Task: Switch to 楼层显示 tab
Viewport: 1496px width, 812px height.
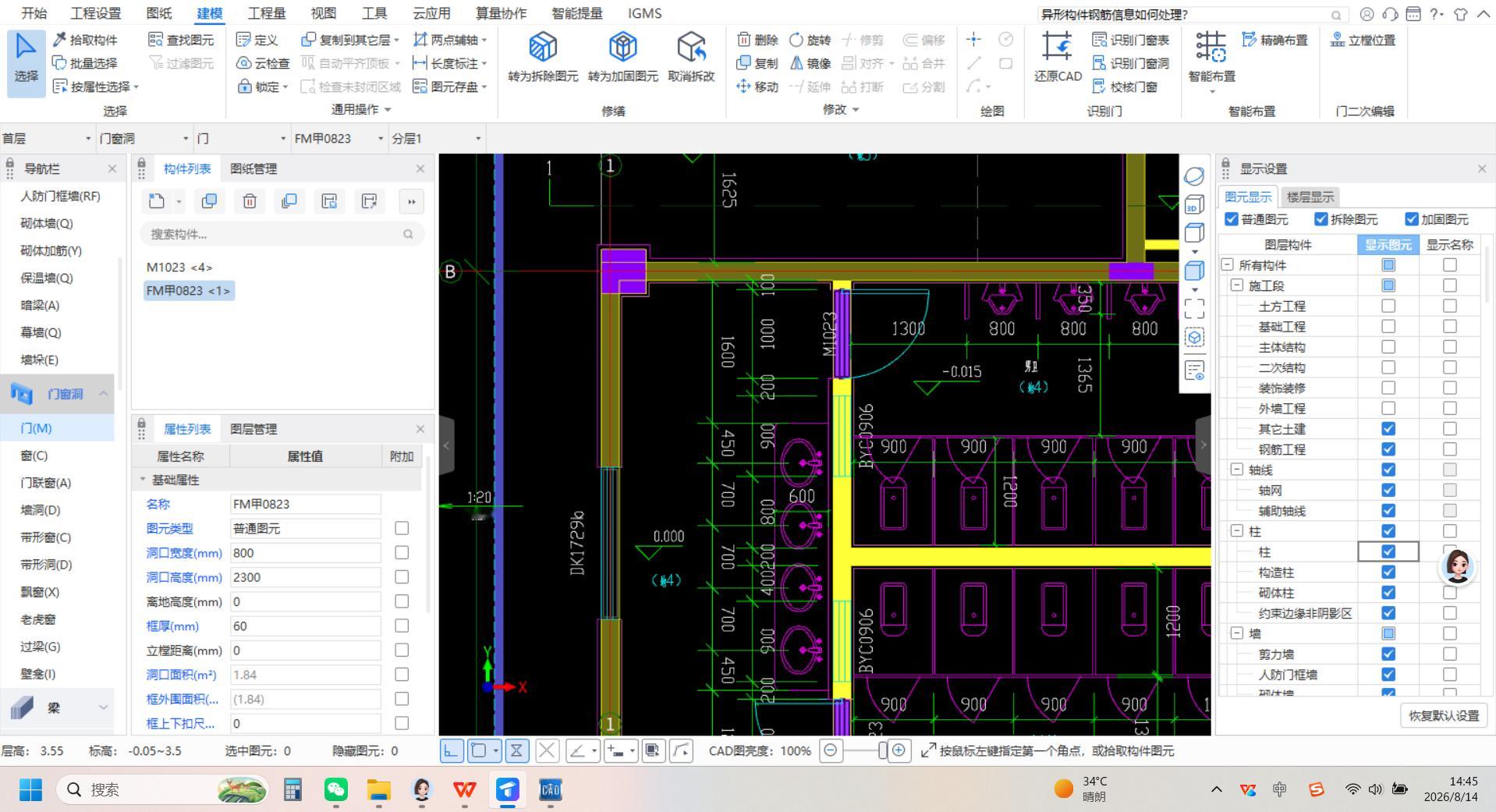Action: 1310,197
